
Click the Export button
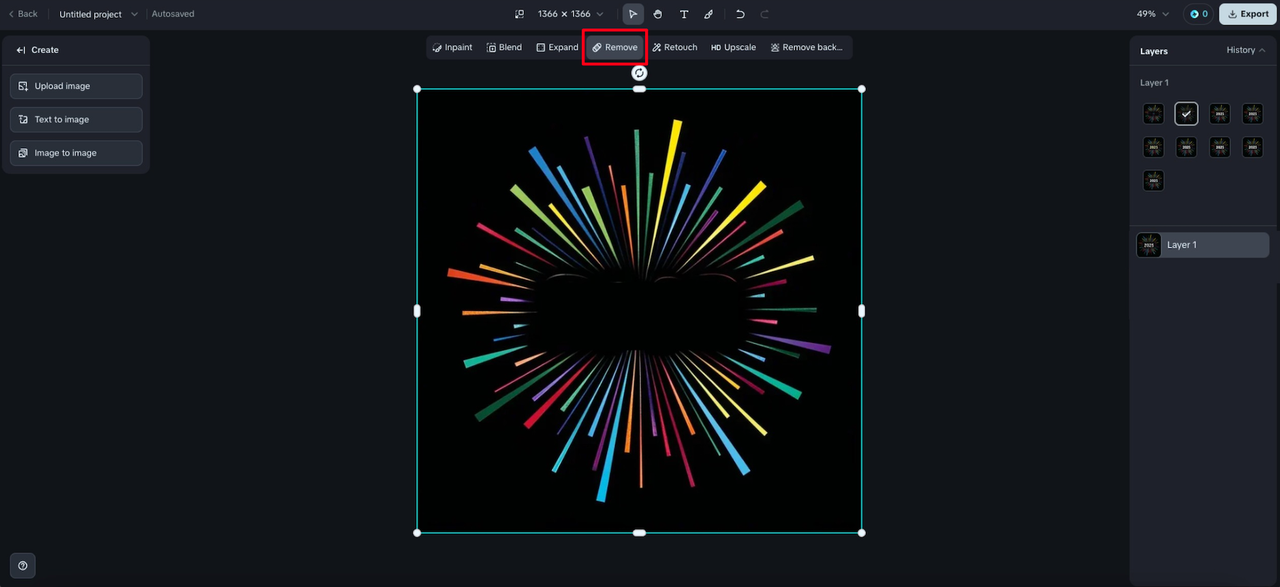pos(1247,14)
